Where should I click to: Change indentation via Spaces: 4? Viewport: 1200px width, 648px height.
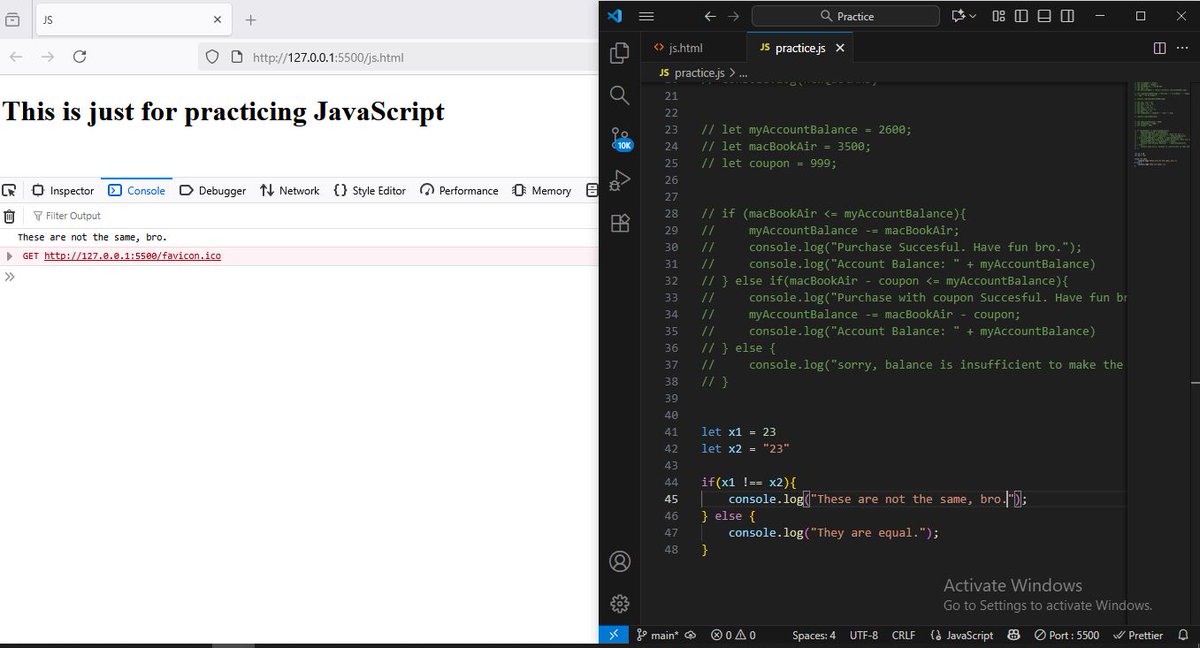pyautogui.click(x=814, y=635)
